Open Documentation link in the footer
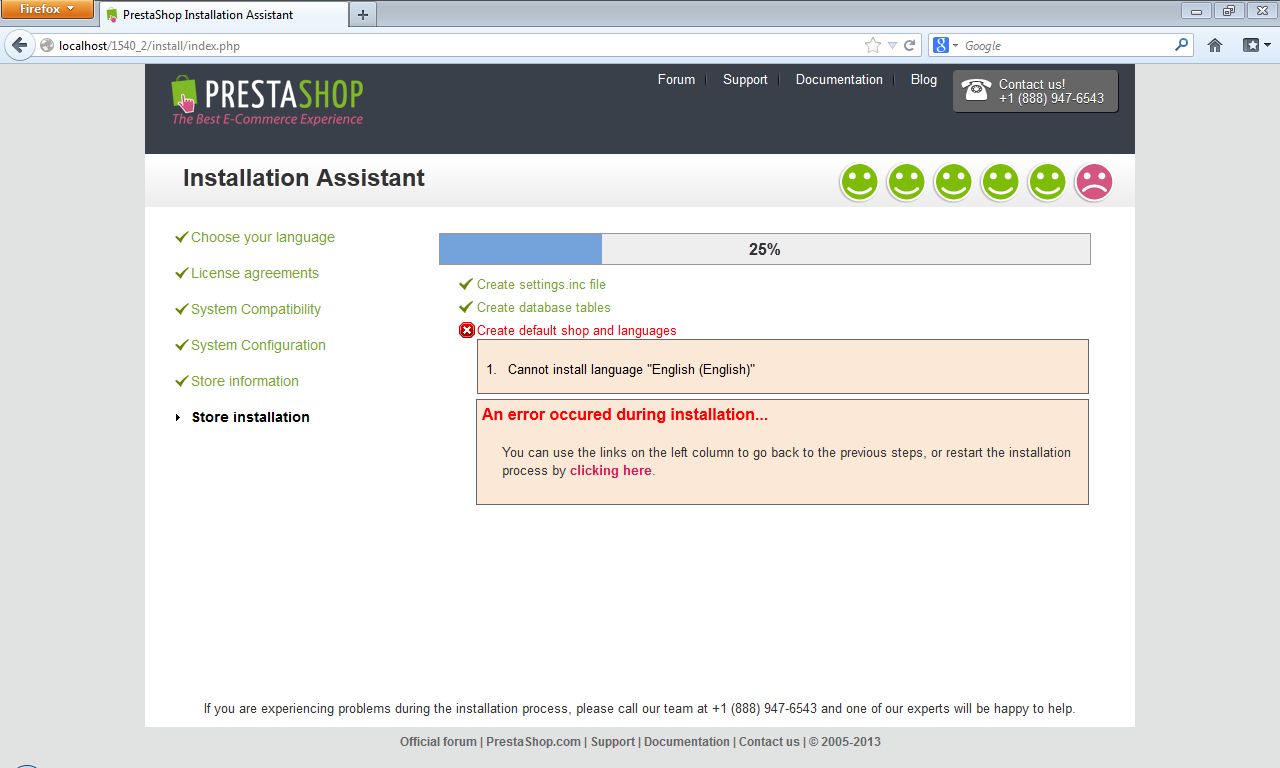 click(687, 742)
